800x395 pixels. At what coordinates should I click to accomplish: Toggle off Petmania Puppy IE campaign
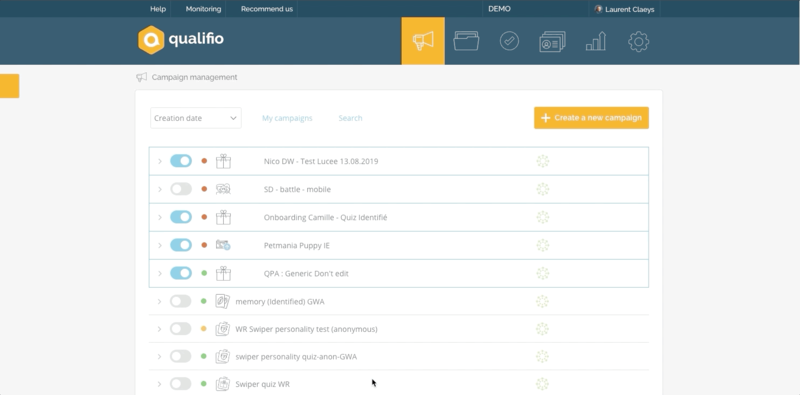click(x=181, y=245)
